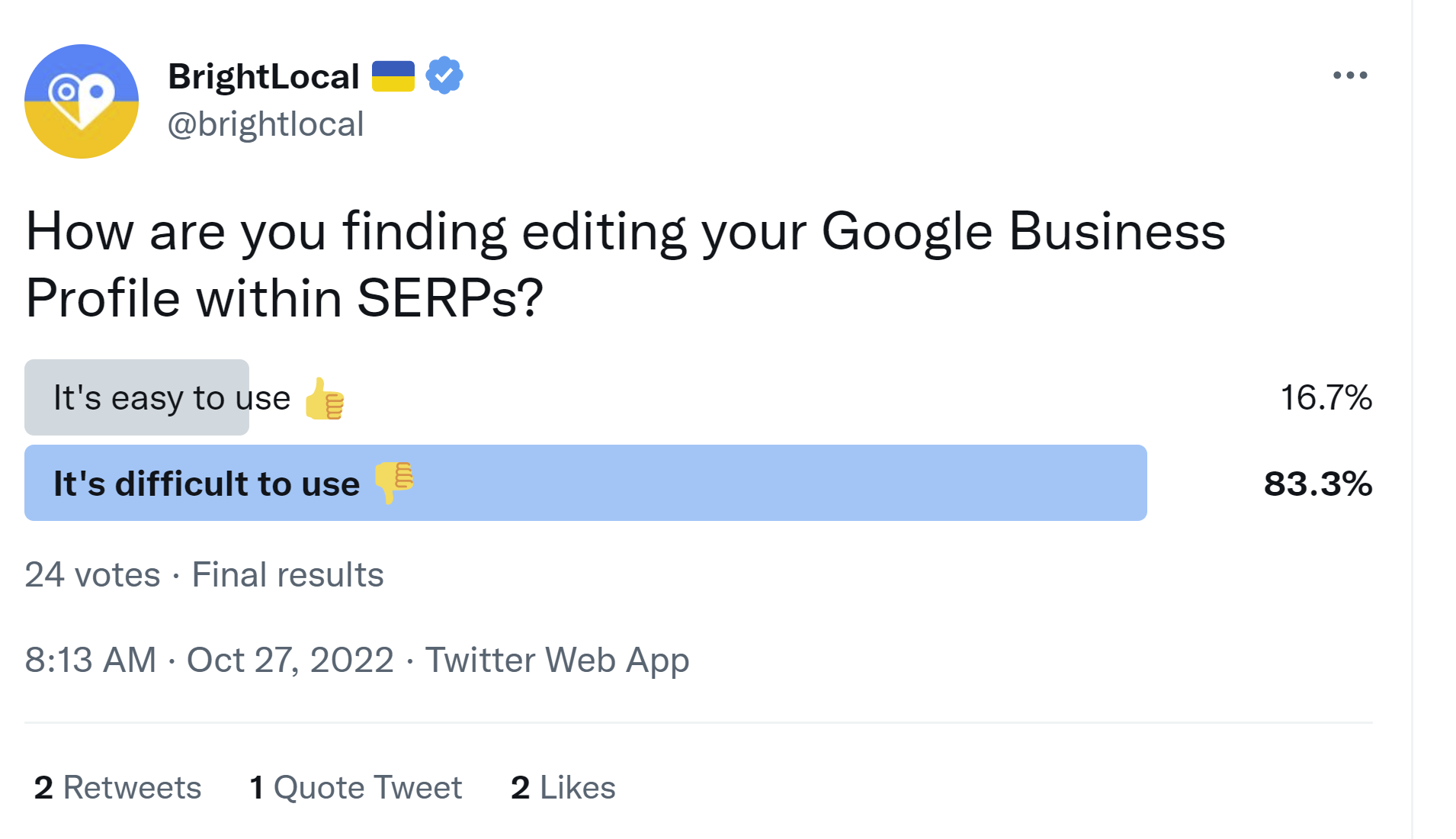Select the "It's difficult to use" poll bar
Viewport: 1456px width, 839px height.
[x=585, y=484]
